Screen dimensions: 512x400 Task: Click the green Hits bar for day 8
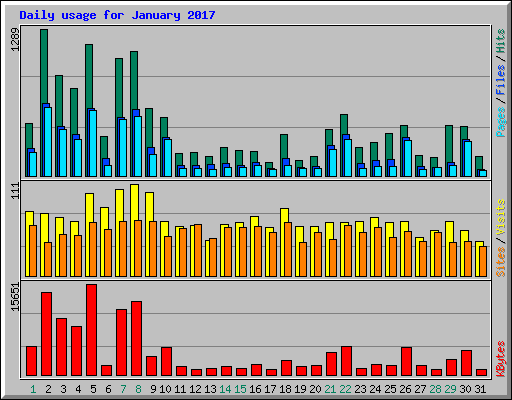(x=134, y=80)
